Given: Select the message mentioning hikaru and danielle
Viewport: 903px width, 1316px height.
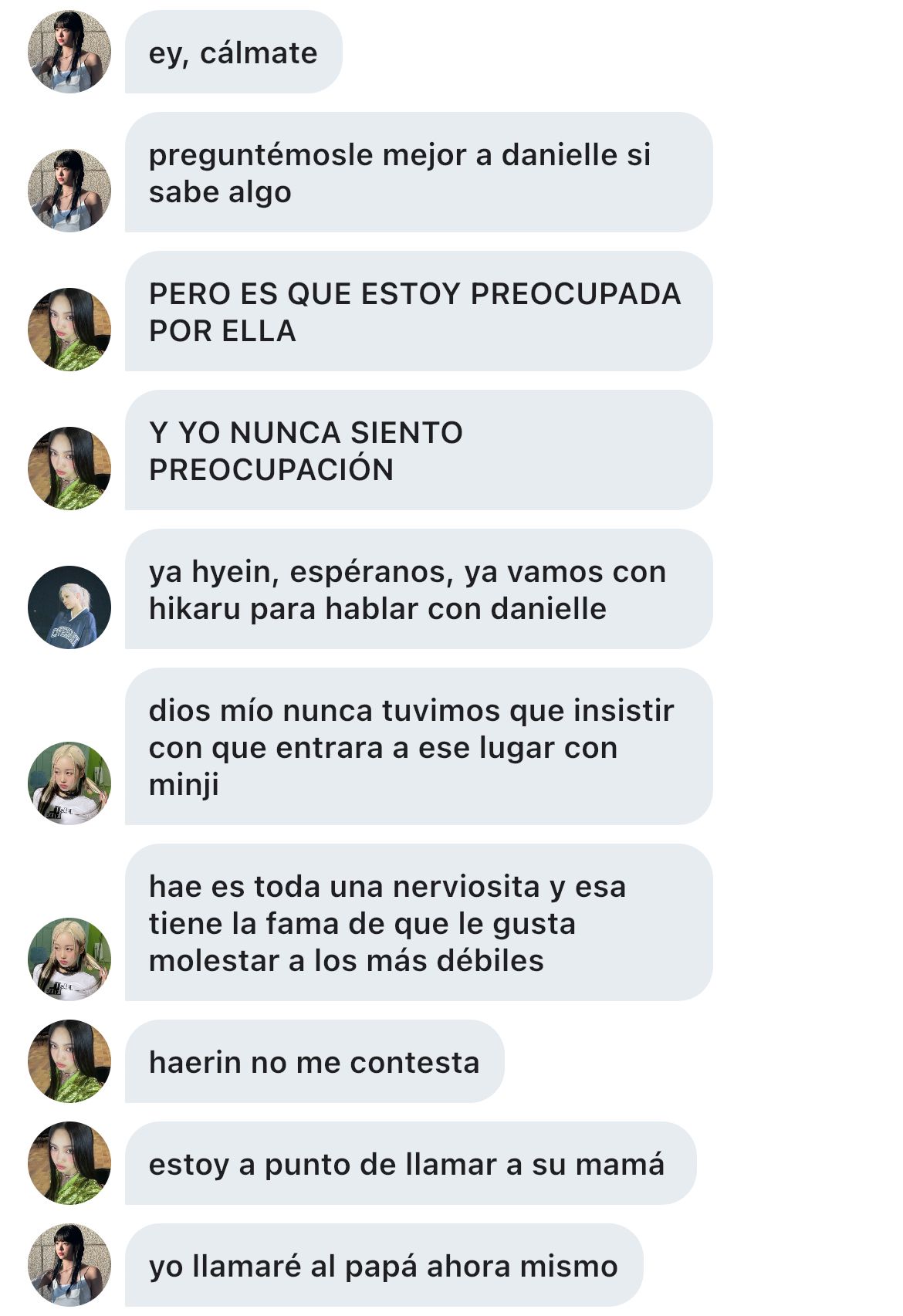Looking at the screenshot, I should (x=419, y=589).
